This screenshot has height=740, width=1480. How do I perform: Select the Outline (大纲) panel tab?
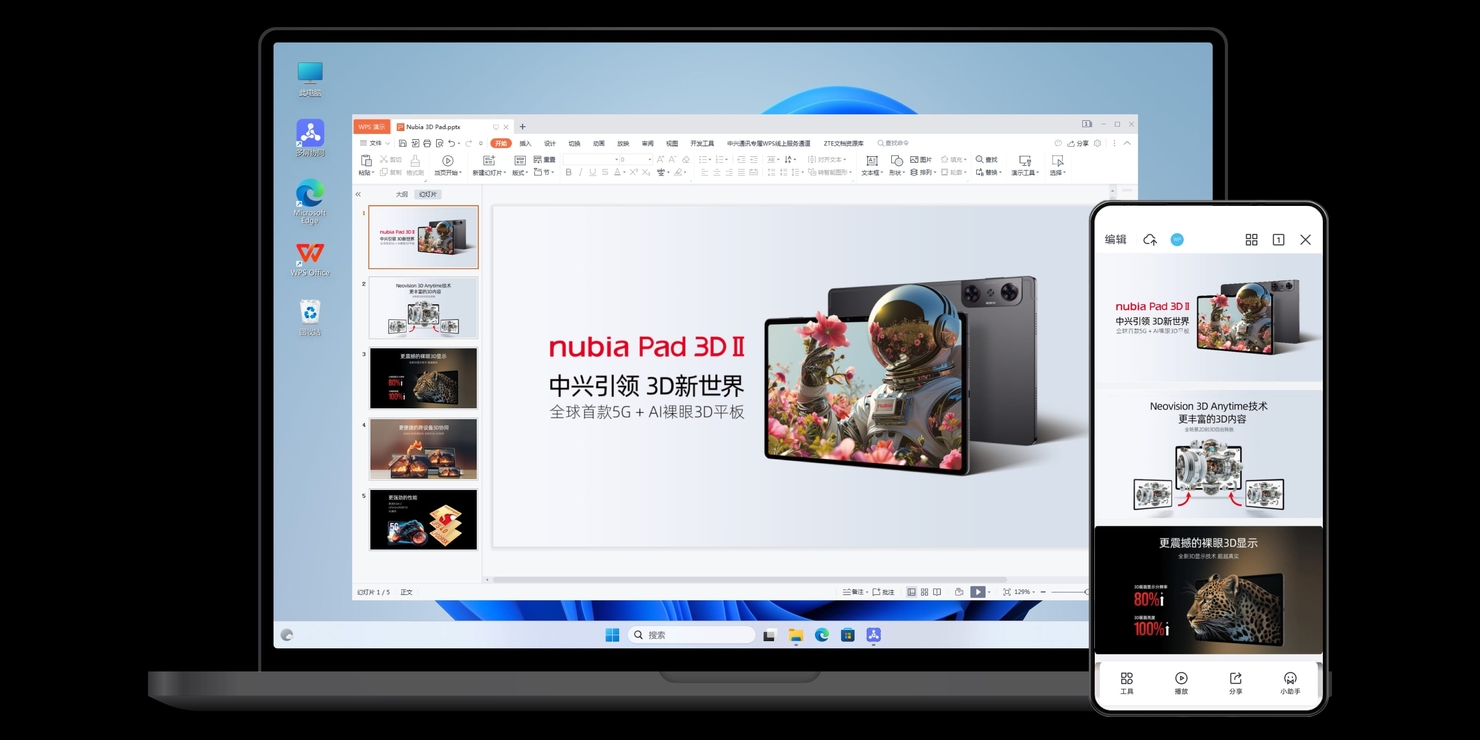(x=401, y=194)
